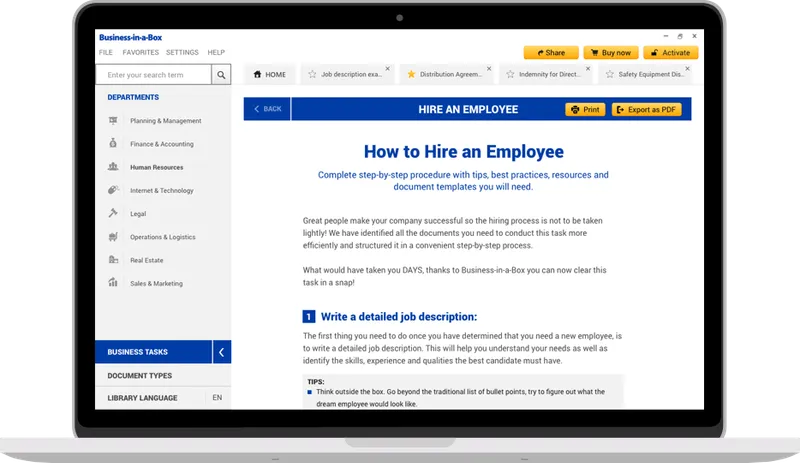Image resolution: width=800 pixels, height=463 pixels.
Task: Close the Safety Equipment tab
Action: [687, 68]
